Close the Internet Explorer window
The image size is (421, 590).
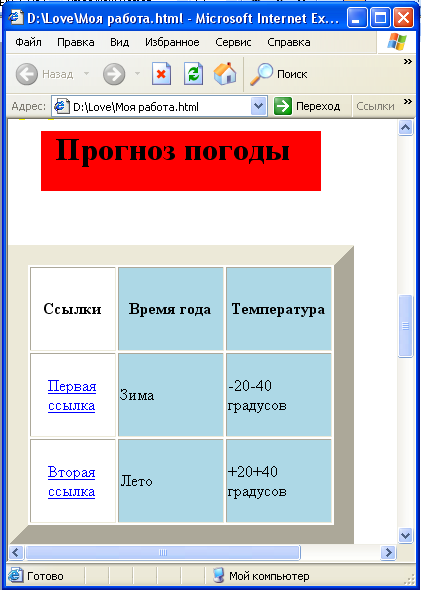(x=403, y=18)
